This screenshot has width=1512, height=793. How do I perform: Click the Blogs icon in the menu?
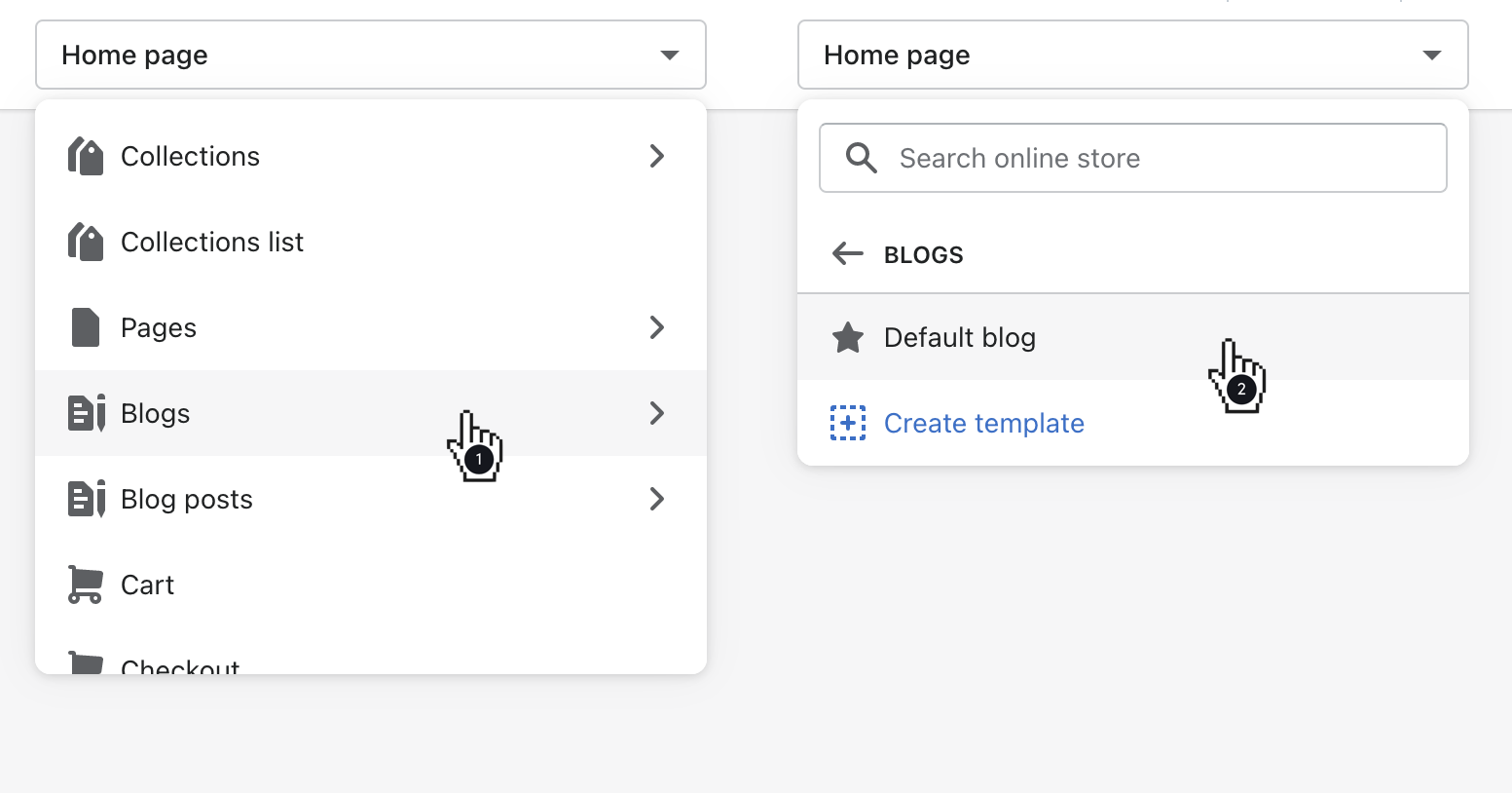(85, 413)
